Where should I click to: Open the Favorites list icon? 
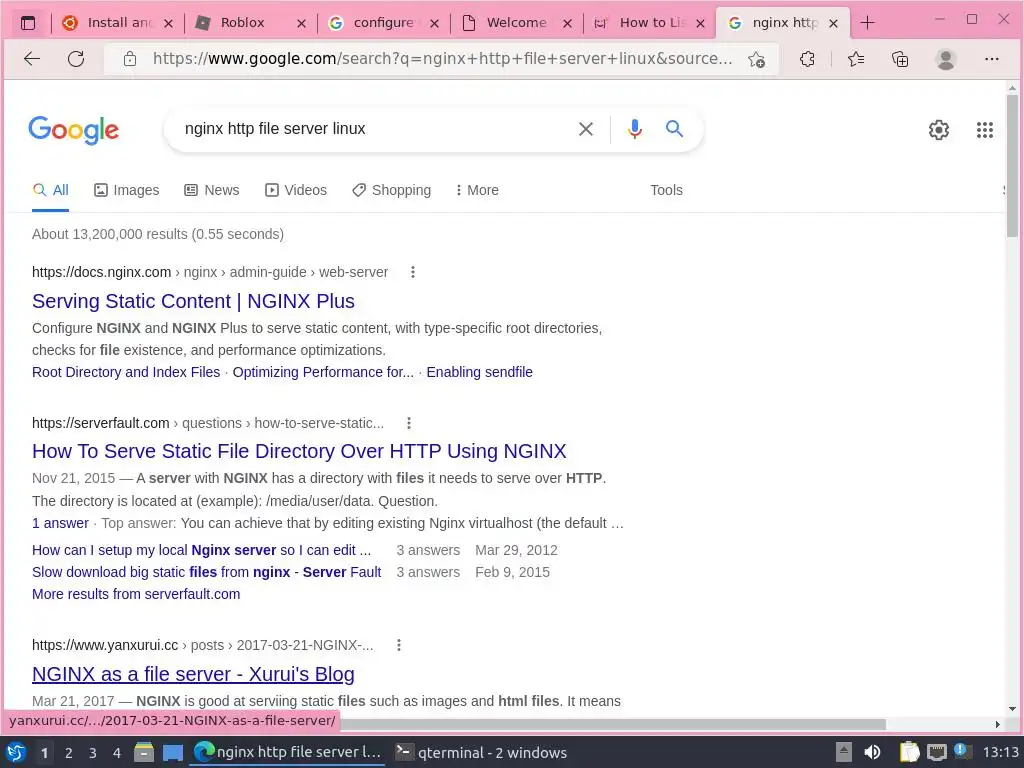click(856, 59)
